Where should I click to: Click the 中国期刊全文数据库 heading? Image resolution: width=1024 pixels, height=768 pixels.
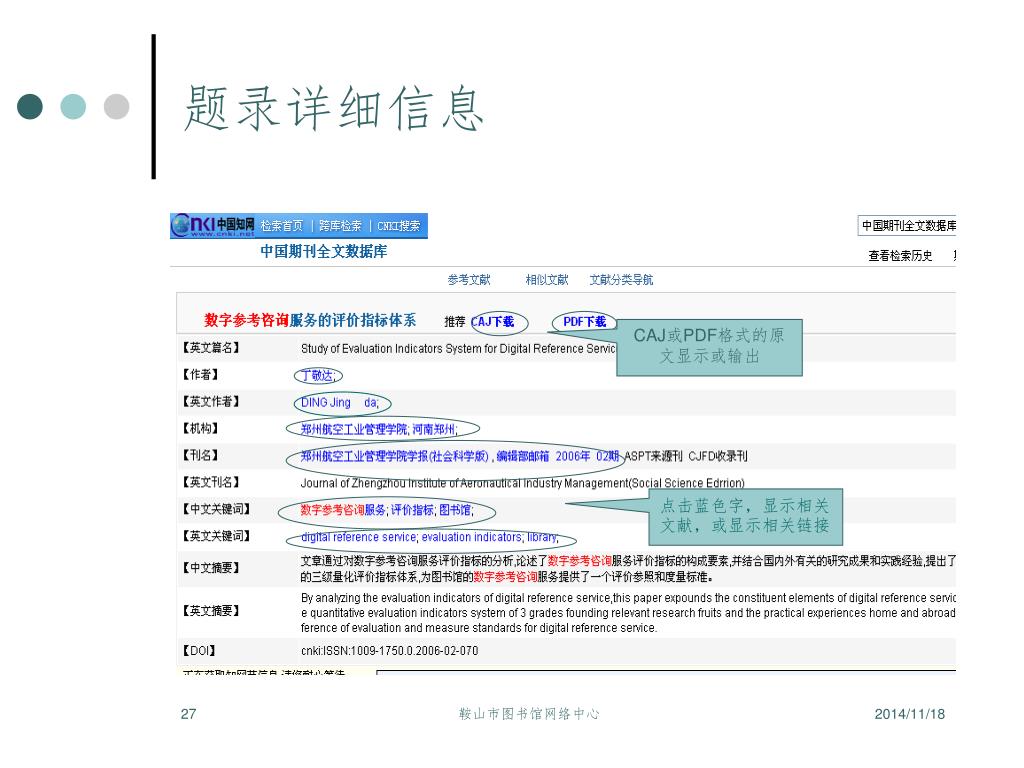click(323, 251)
